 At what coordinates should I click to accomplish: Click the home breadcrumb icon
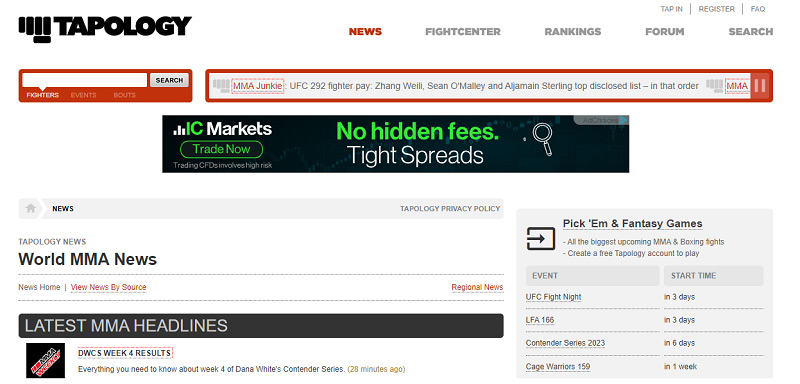point(31,209)
